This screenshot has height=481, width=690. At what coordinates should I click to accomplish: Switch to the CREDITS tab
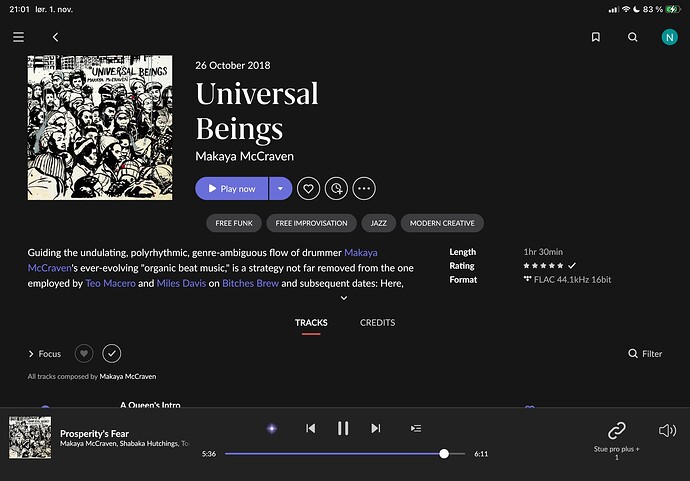pyautogui.click(x=378, y=323)
